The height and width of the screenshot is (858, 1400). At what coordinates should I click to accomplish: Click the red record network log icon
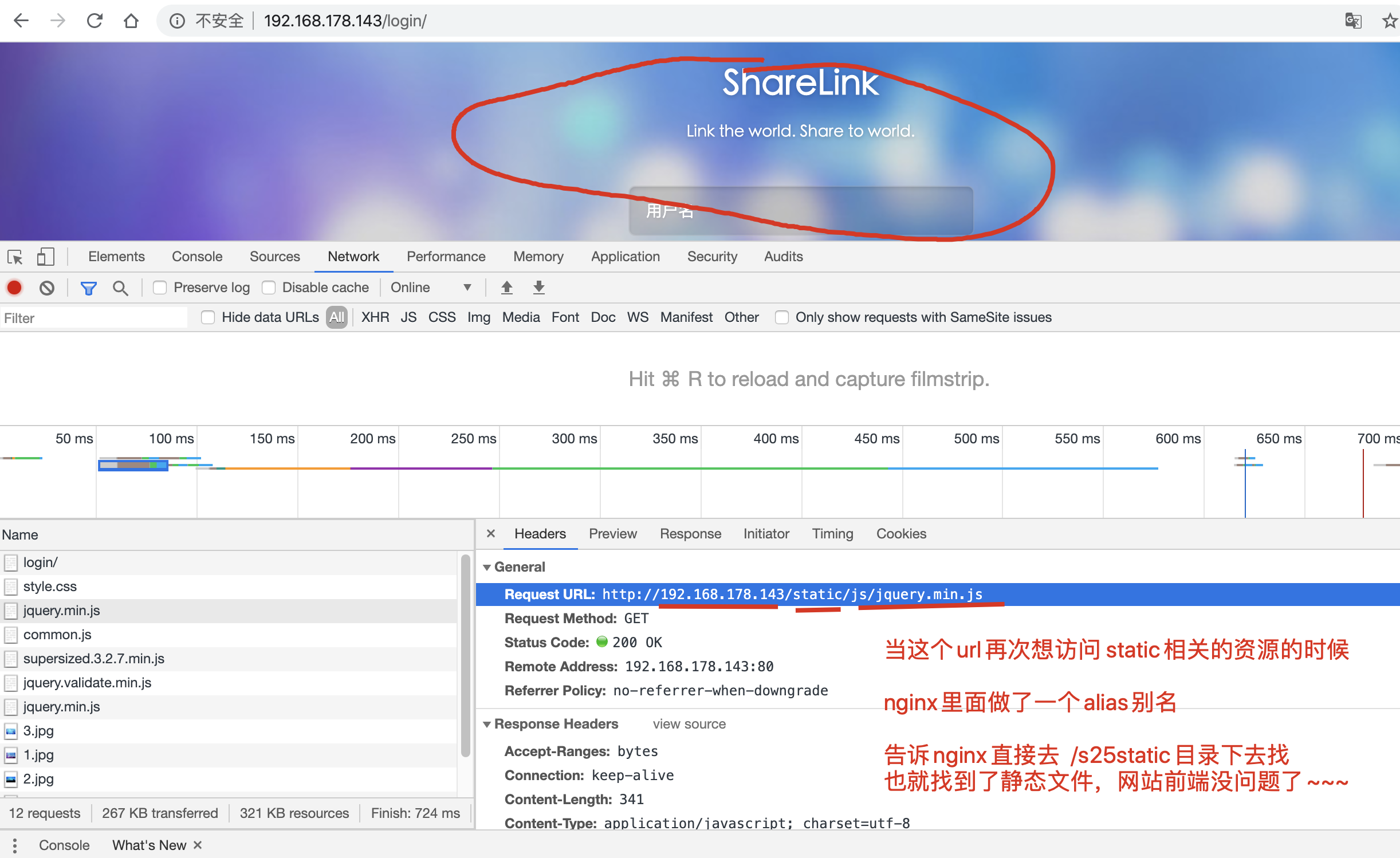coord(14,288)
